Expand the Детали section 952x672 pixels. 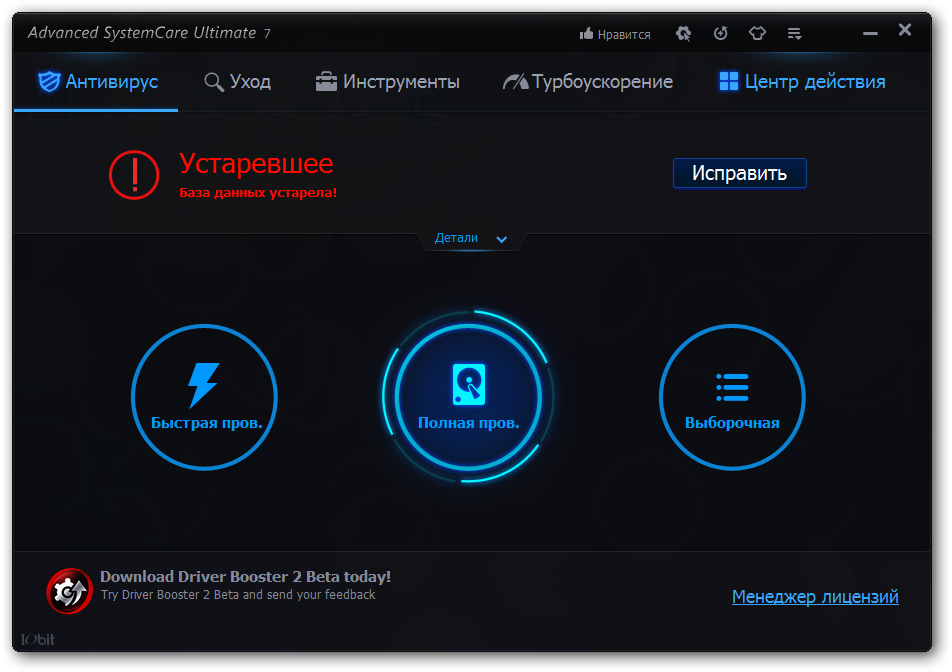pyautogui.click(x=471, y=239)
